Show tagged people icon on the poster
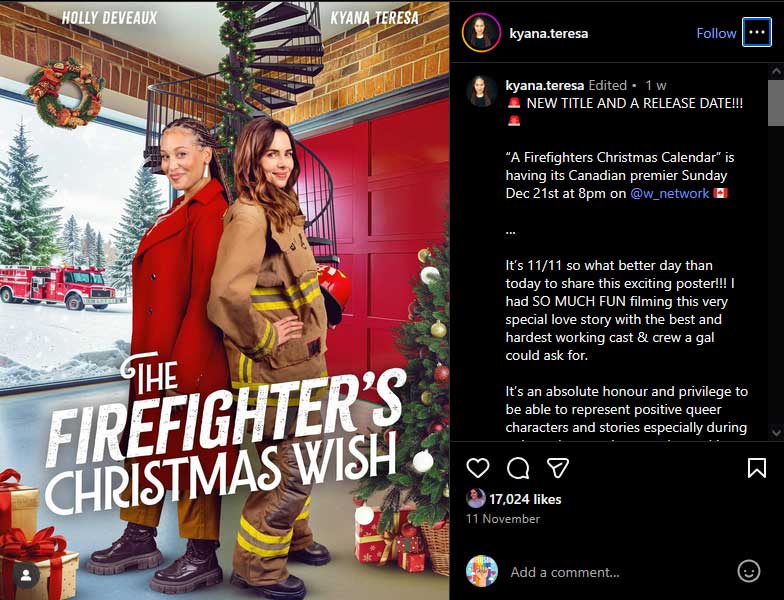This screenshot has width=784, height=600. point(26,575)
